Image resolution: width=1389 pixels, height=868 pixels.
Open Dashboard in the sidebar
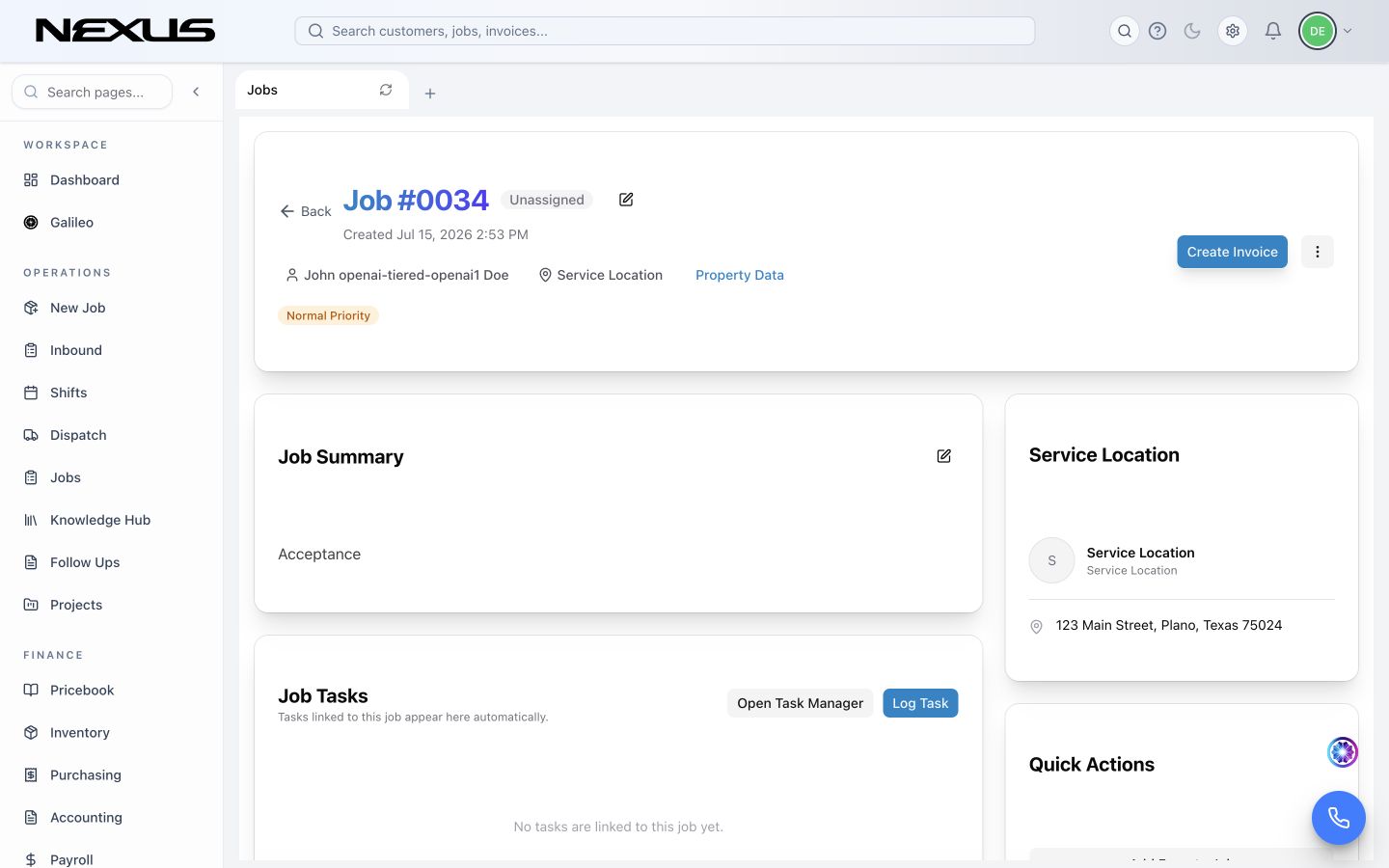(x=85, y=180)
